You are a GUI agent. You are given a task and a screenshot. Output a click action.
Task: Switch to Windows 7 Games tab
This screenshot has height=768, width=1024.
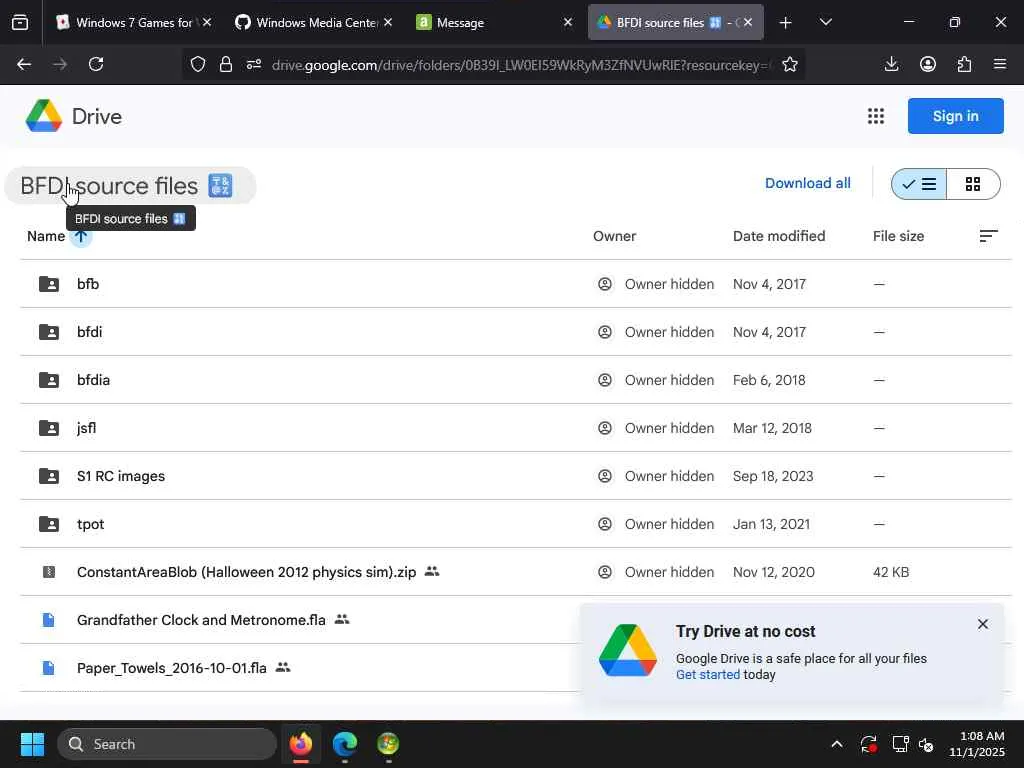coord(134,22)
